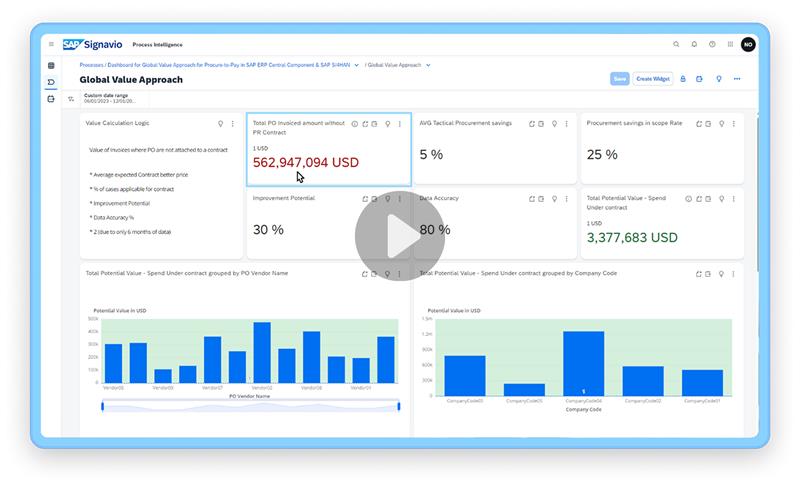Click the search magnifier icon in header
The height and width of the screenshot is (486, 800).
click(676, 44)
